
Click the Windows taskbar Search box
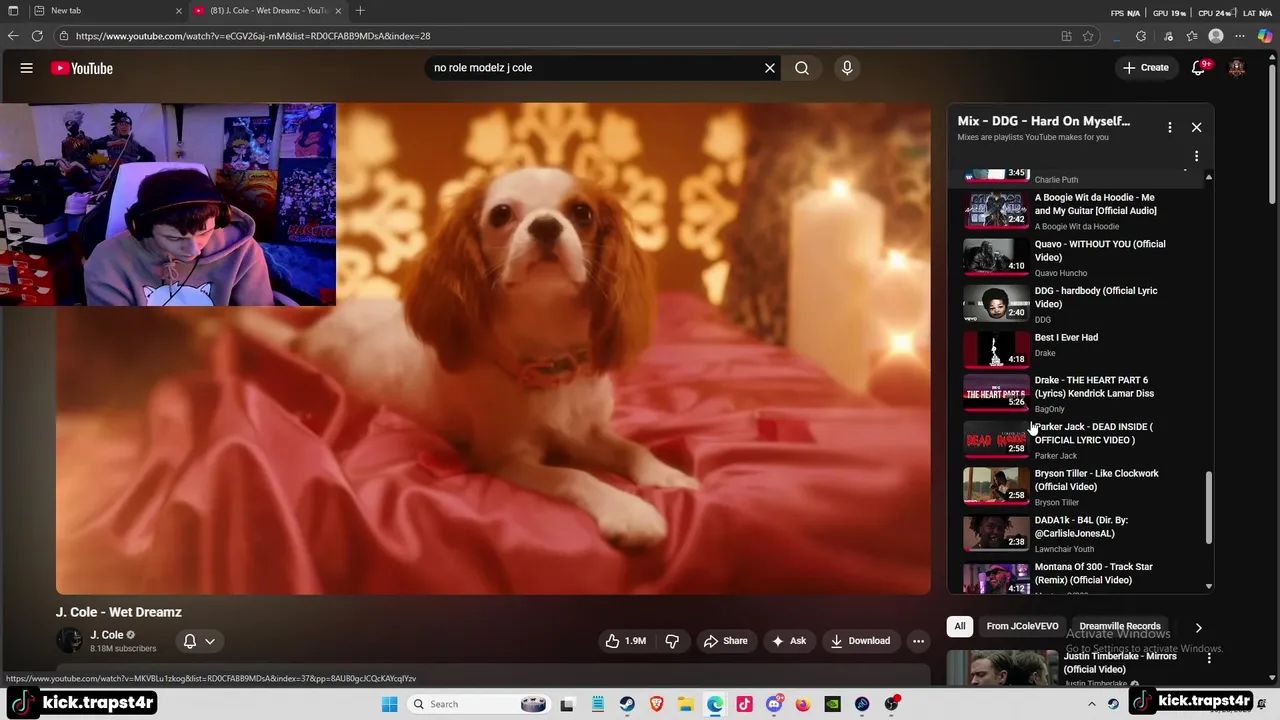(x=478, y=704)
